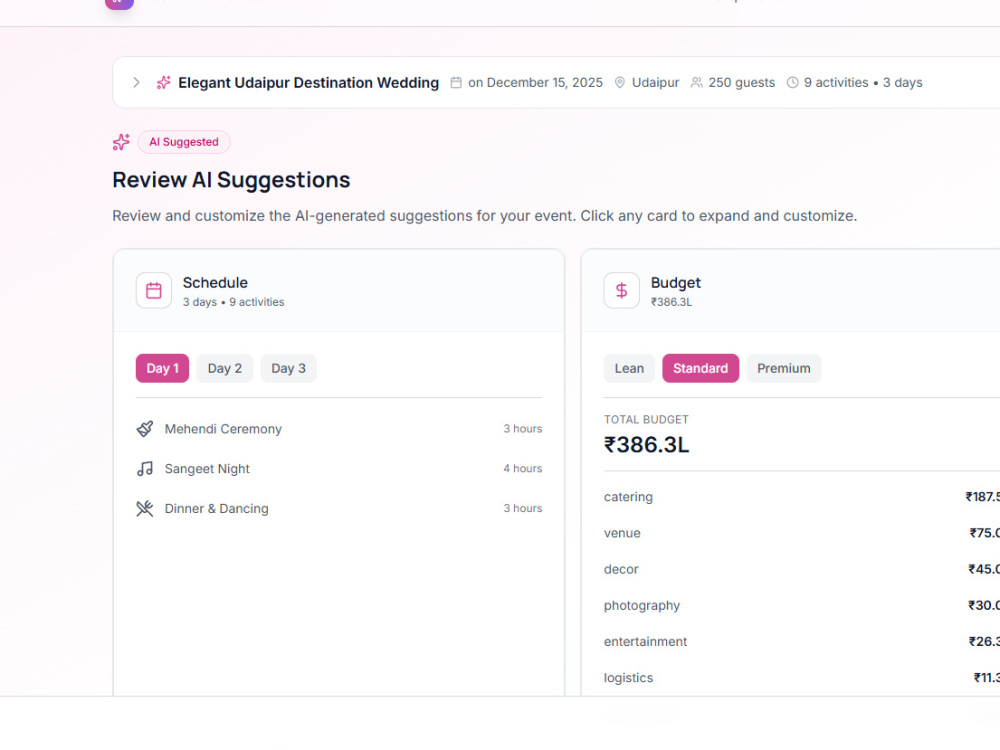The height and width of the screenshot is (750, 1000).
Task: Click the Sangeet Night music note icon
Action: (x=145, y=469)
